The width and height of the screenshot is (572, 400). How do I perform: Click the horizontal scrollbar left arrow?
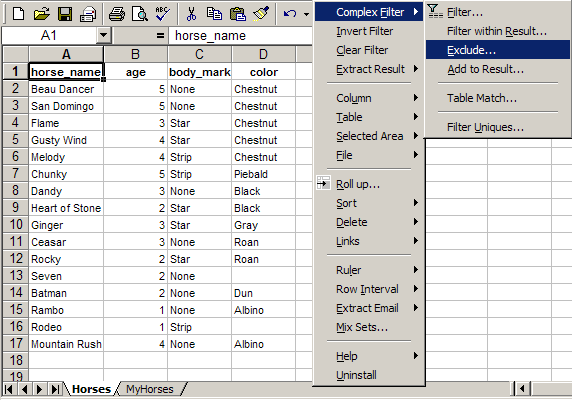[522, 389]
